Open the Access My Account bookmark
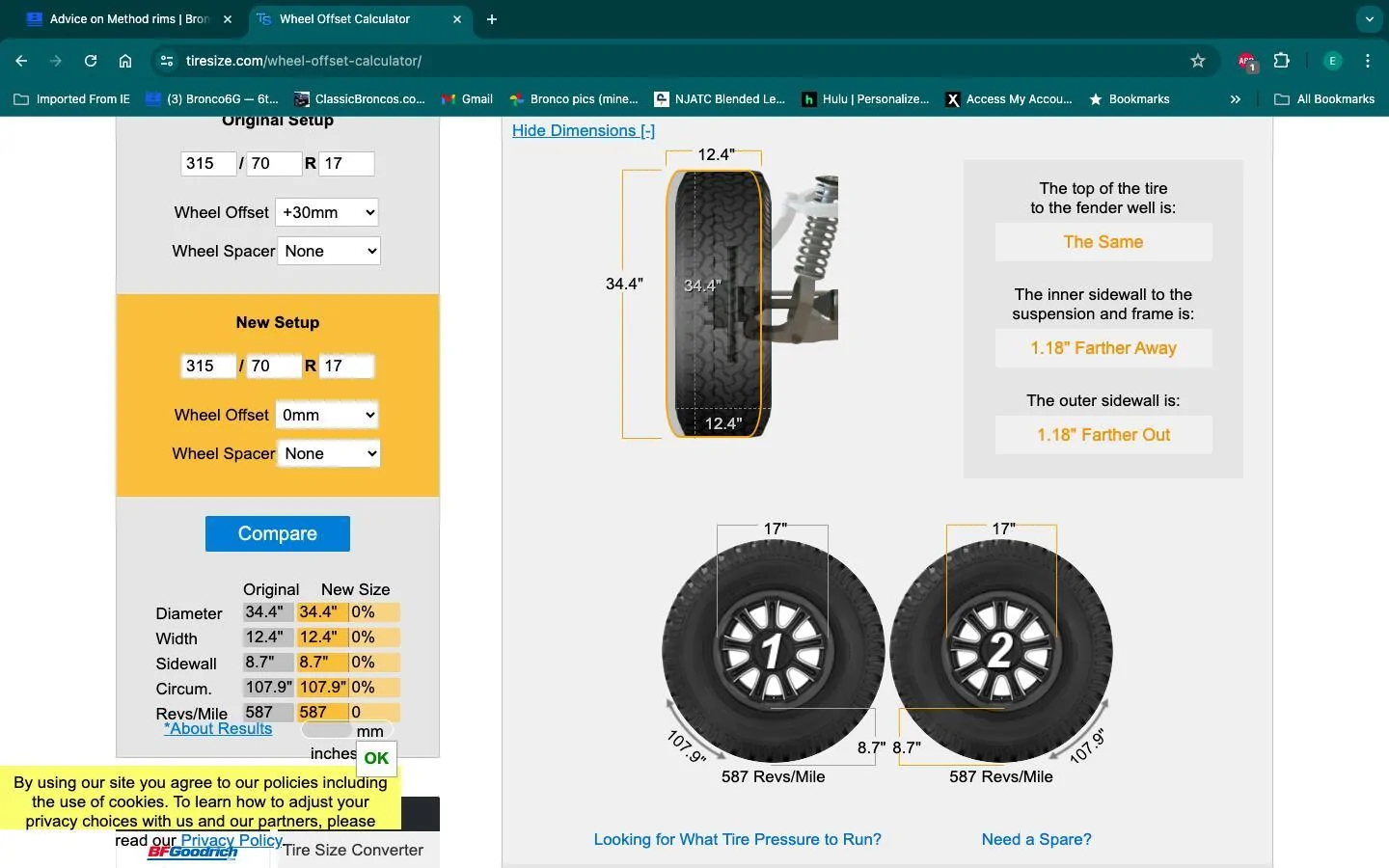This screenshot has width=1389, height=868. tap(1009, 99)
